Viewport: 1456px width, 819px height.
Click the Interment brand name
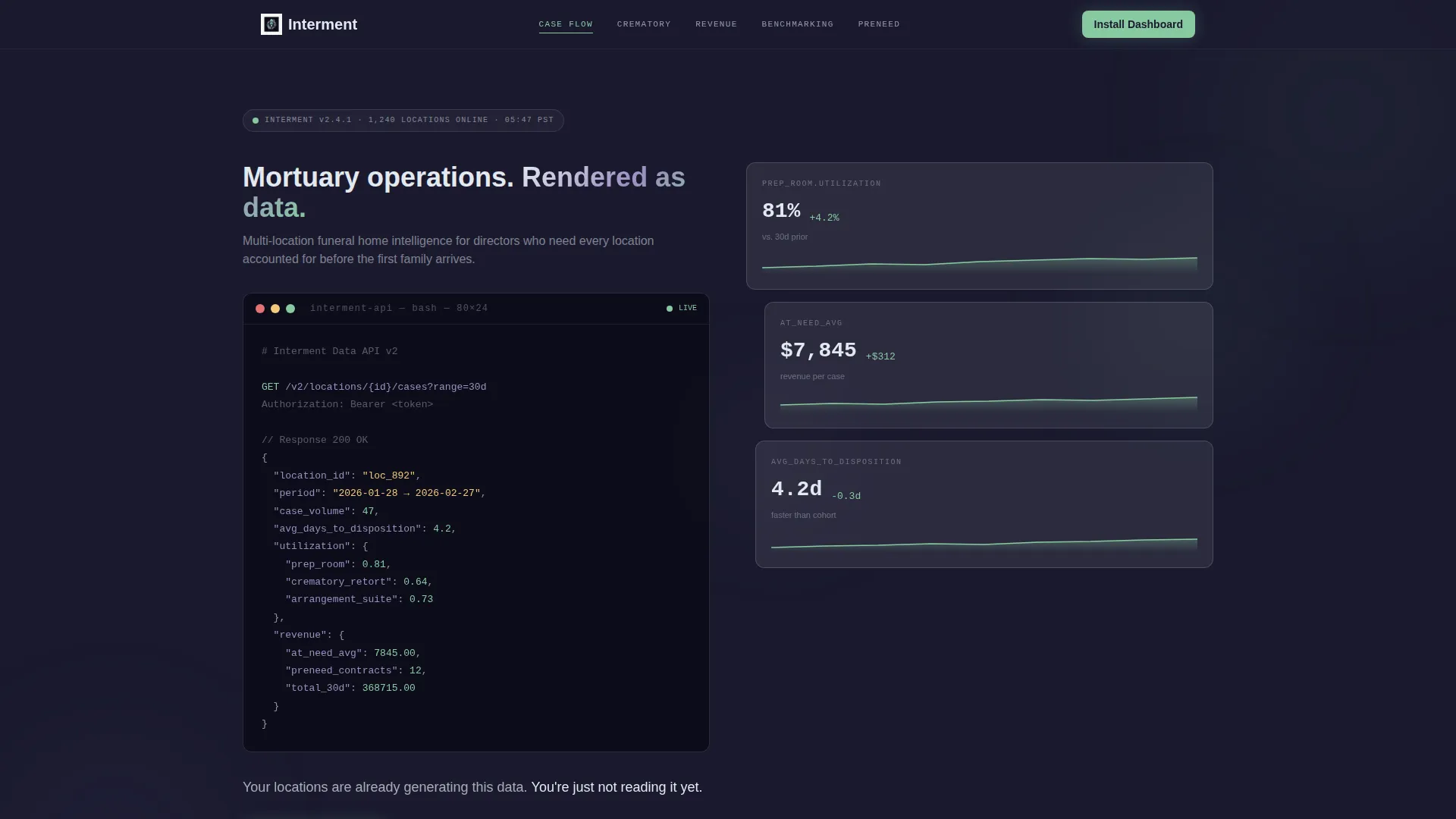[322, 24]
